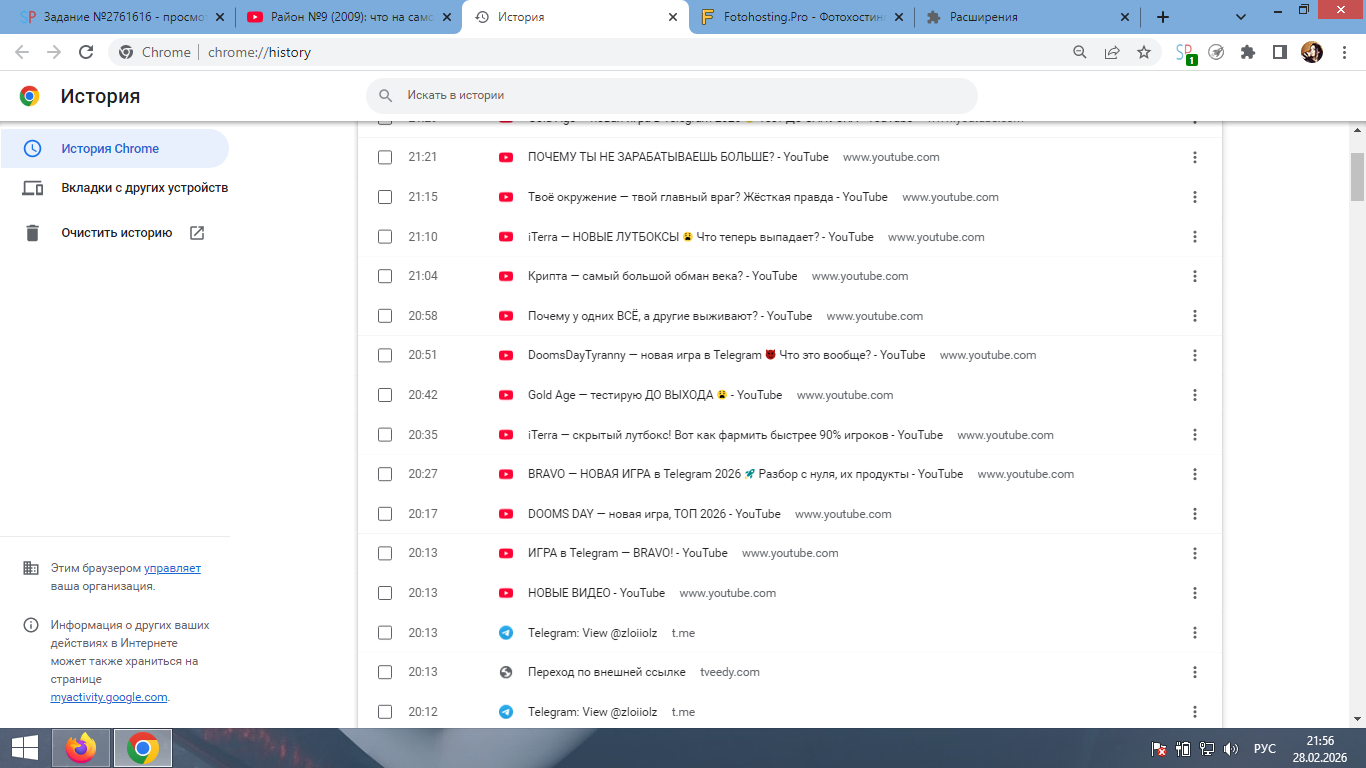Viewport: 1366px width, 768px height.
Task: Open the Chrome profile avatar
Action: tap(1311, 52)
